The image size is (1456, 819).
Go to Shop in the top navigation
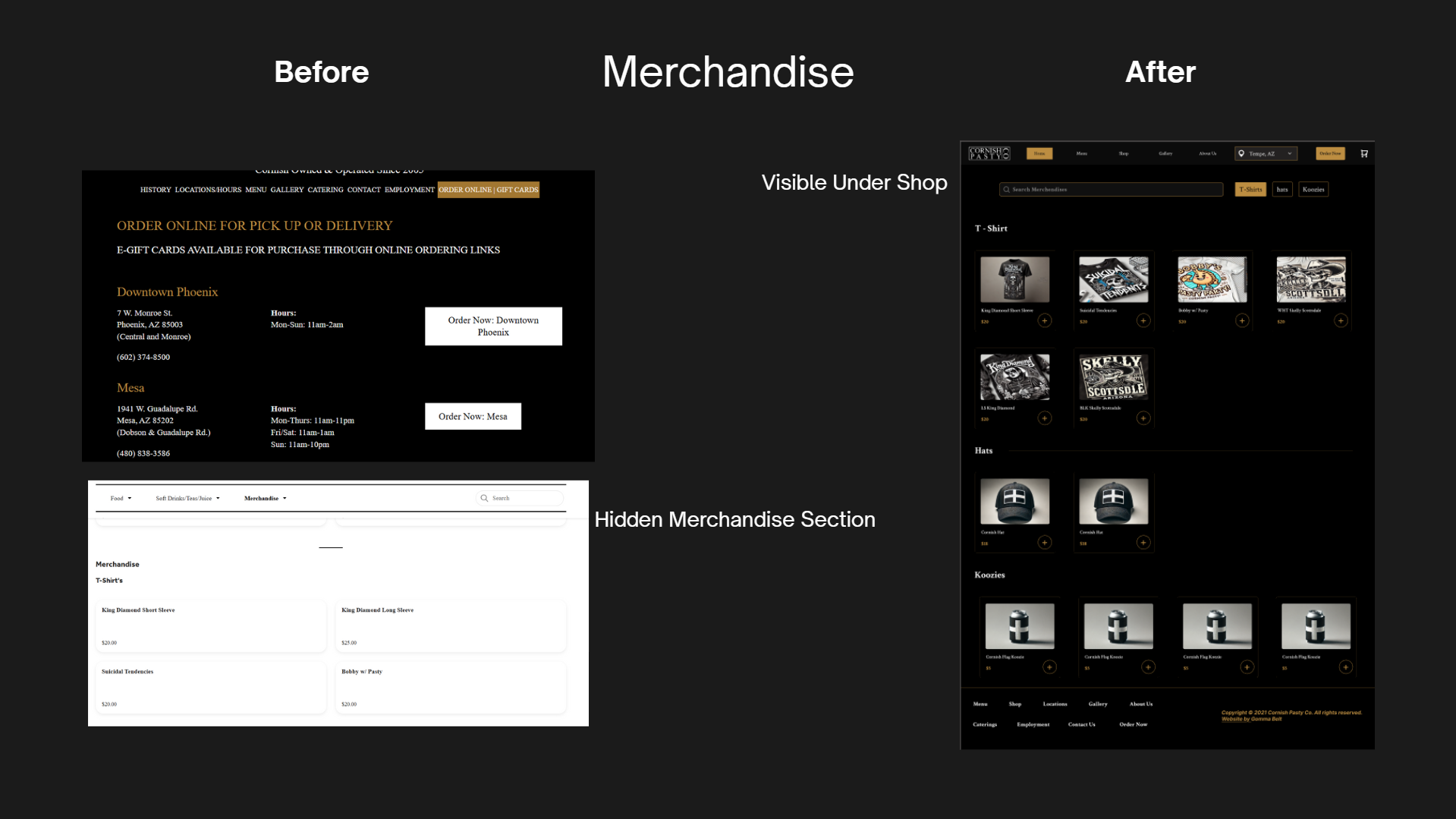point(1124,154)
